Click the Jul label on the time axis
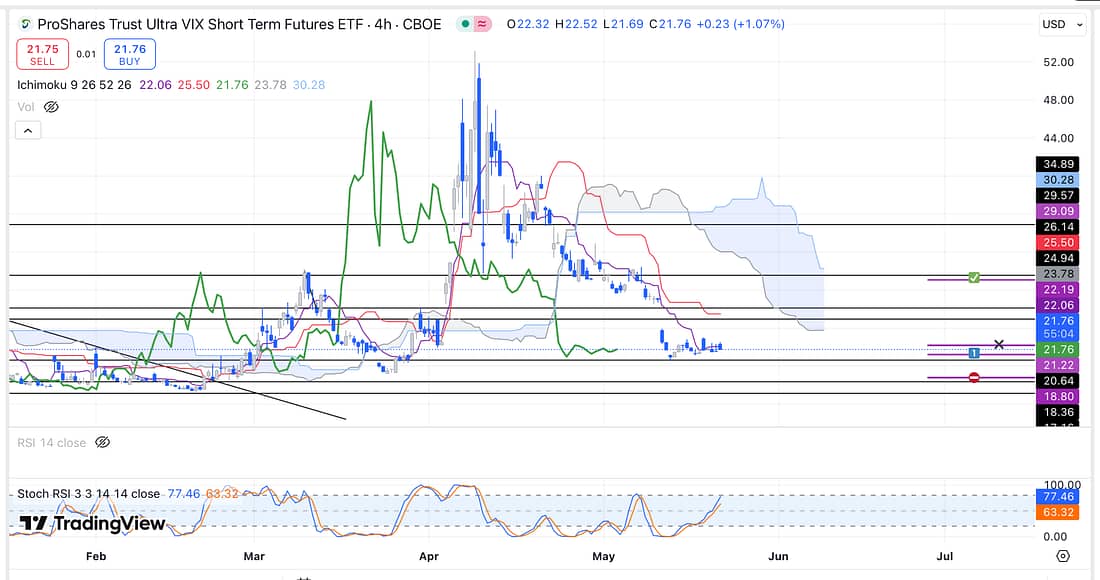 pos(945,556)
